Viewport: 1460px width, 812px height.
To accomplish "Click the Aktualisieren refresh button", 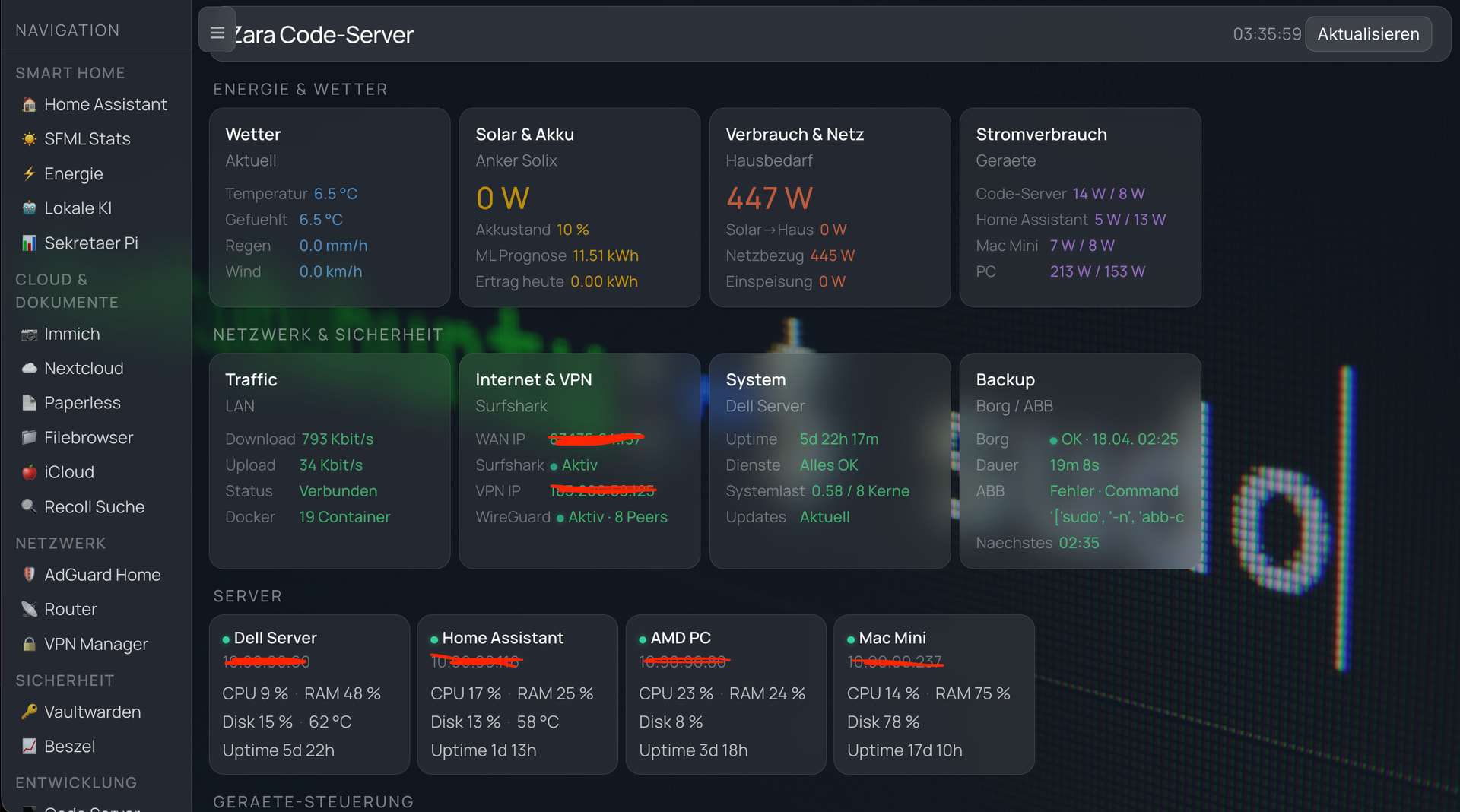I will point(1367,34).
